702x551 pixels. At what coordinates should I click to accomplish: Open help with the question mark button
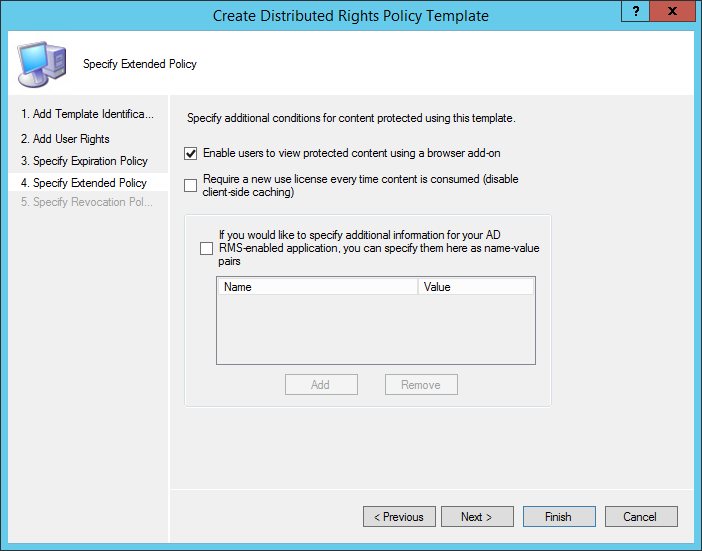click(635, 11)
